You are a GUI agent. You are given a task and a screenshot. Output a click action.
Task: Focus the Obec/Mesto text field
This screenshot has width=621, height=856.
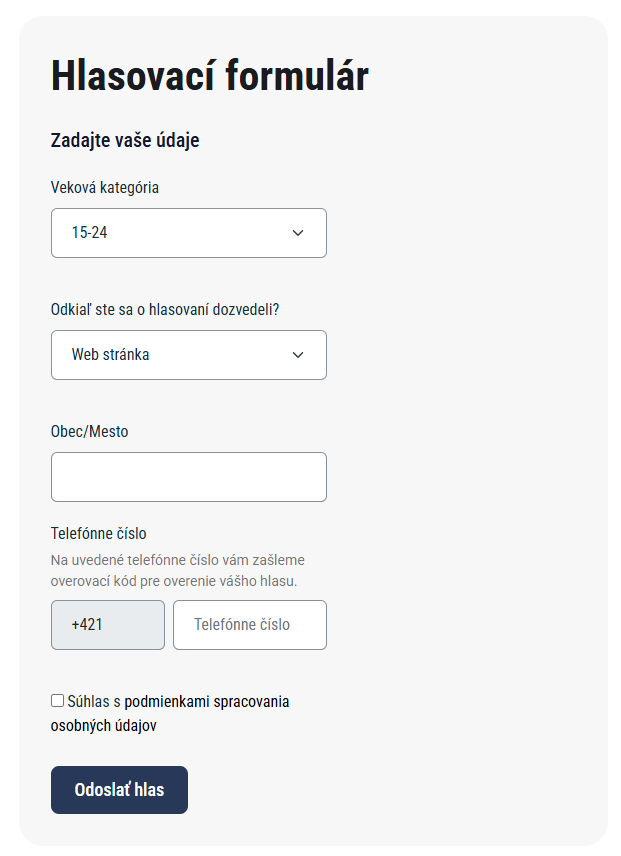point(189,477)
